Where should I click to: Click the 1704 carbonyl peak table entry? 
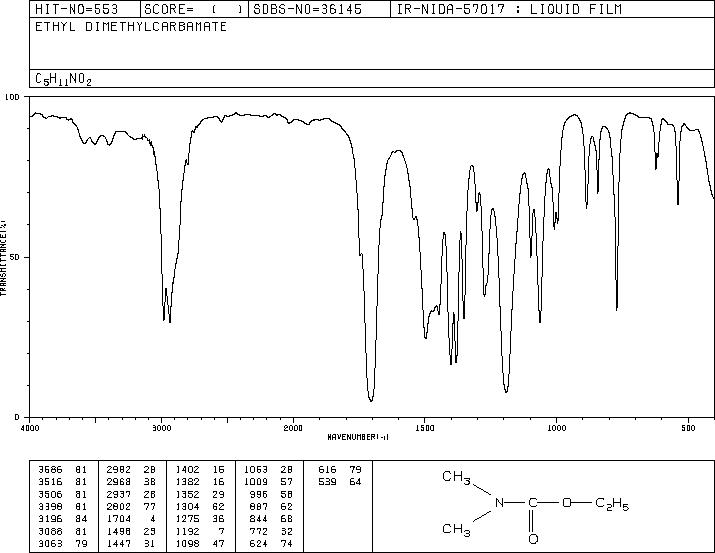131,519
